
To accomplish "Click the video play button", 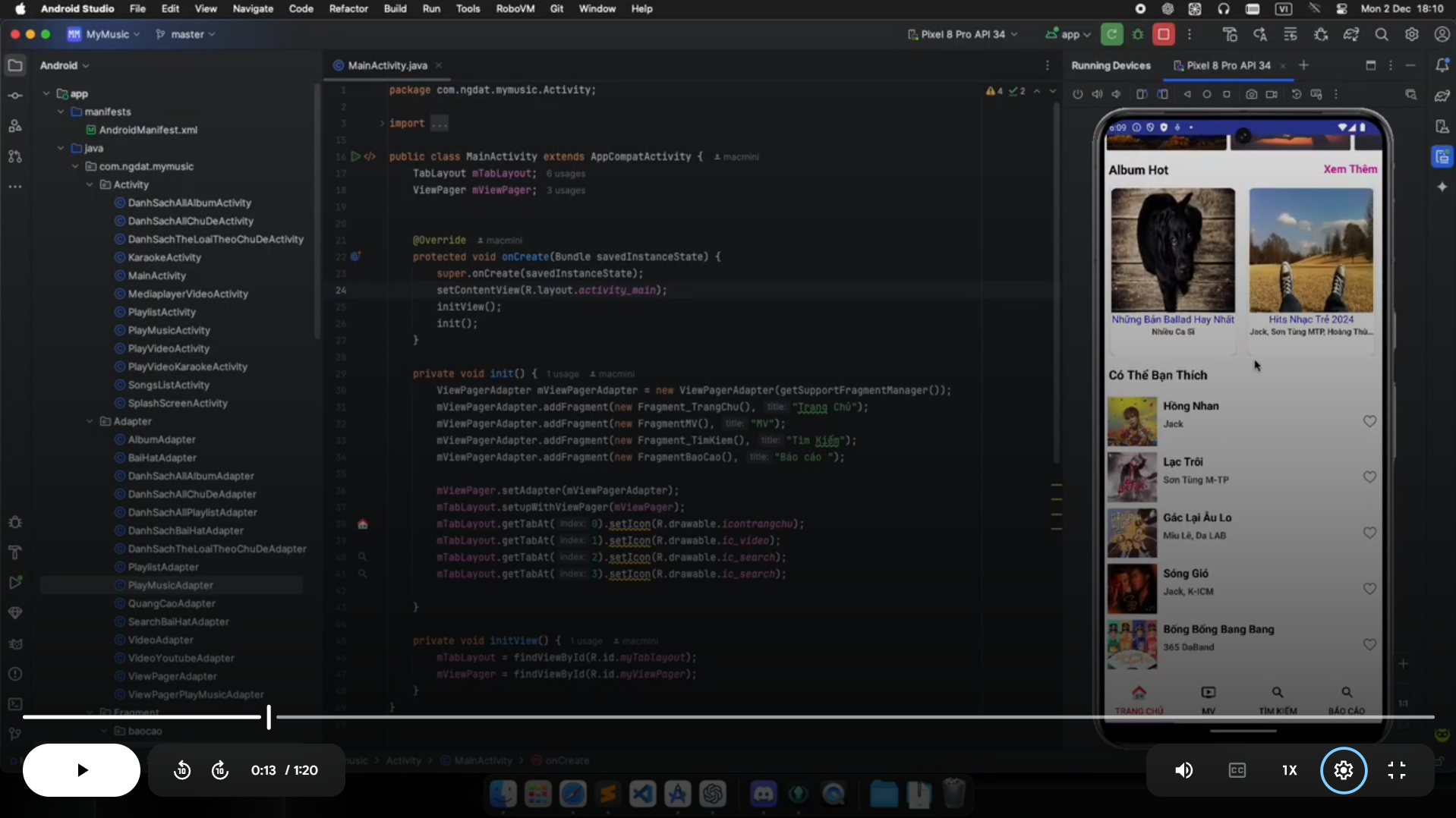I will [82, 770].
